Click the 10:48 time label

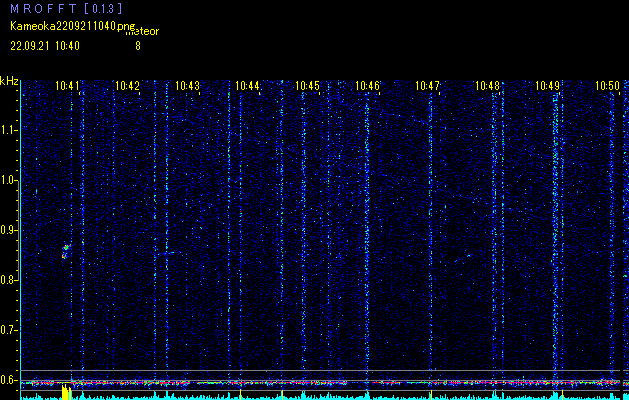pos(488,86)
